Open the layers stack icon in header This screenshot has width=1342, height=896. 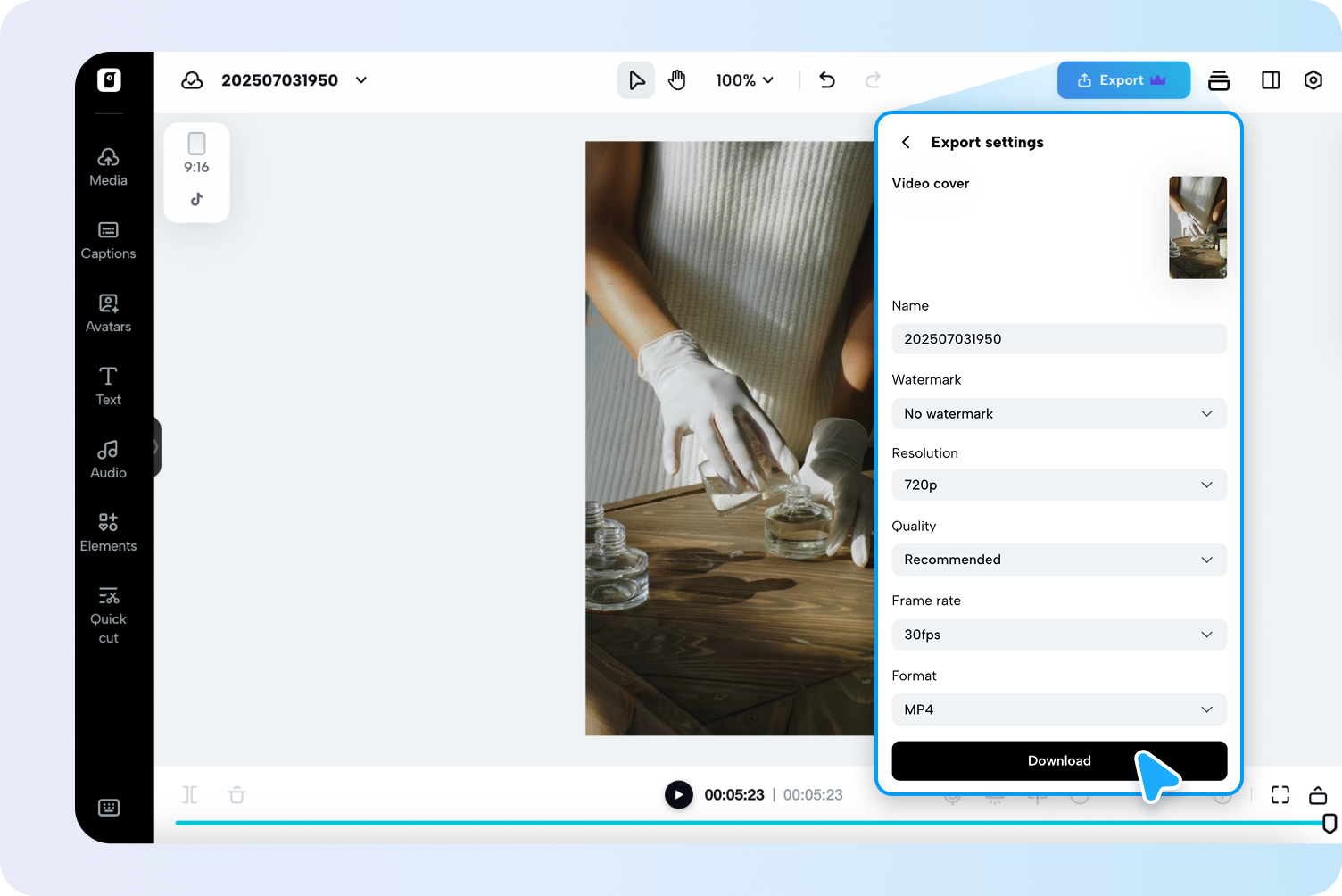pyautogui.click(x=1219, y=80)
